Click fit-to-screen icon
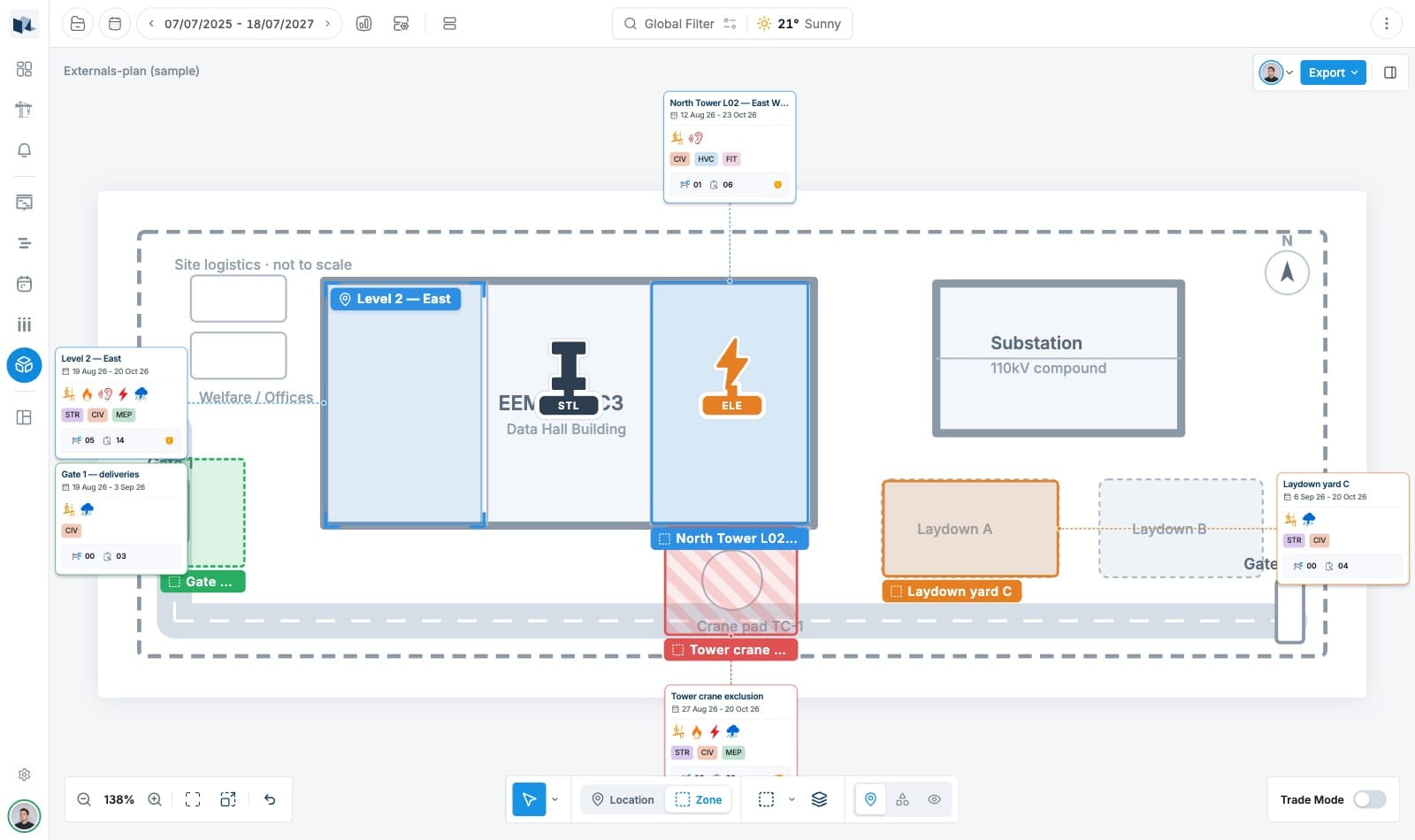1415x840 pixels. pyautogui.click(x=193, y=799)
